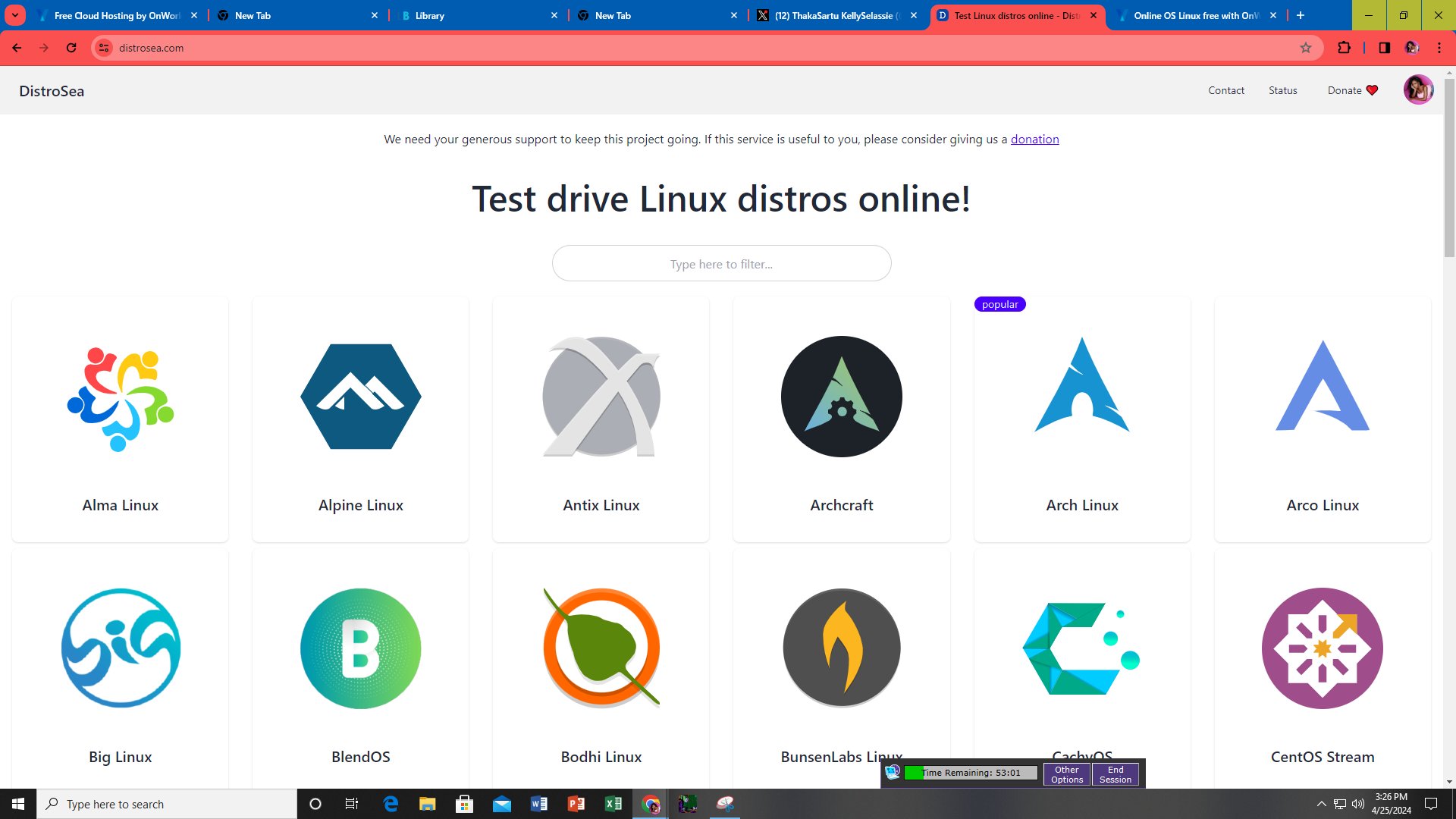Follow the donation hyperlink in banner
The width and height of the screenshot is (1456, 819).
[1034, 140]
